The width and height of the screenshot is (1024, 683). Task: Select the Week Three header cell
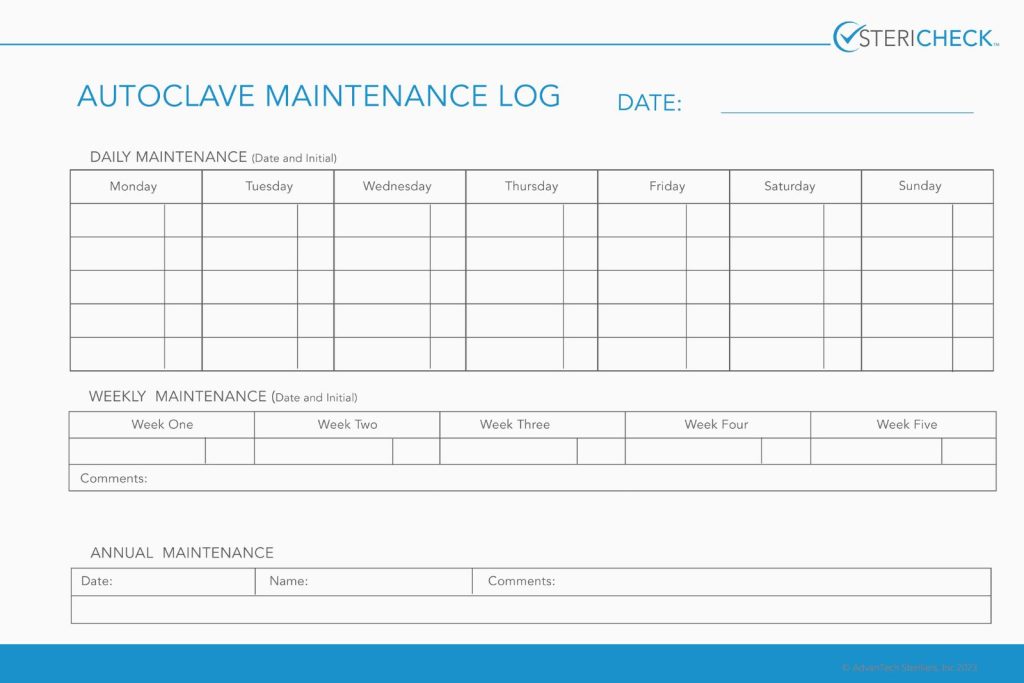coord(515,424)
